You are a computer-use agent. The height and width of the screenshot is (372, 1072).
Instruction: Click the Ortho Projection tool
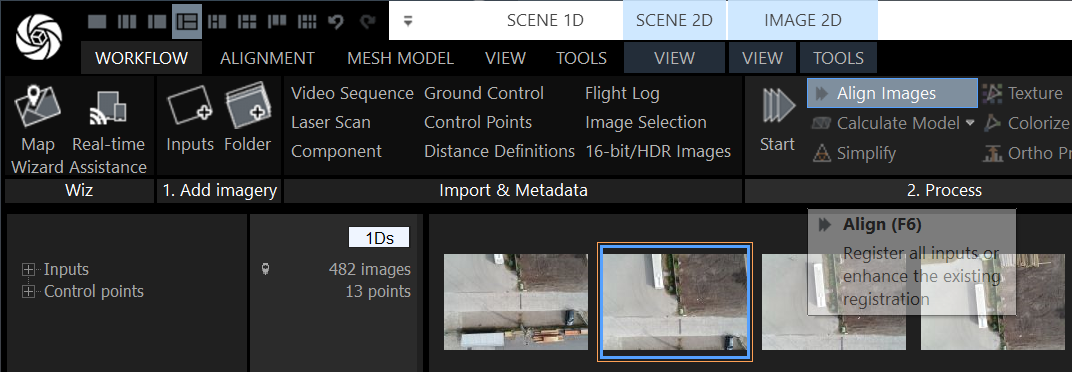click(x=1027, y=153)
